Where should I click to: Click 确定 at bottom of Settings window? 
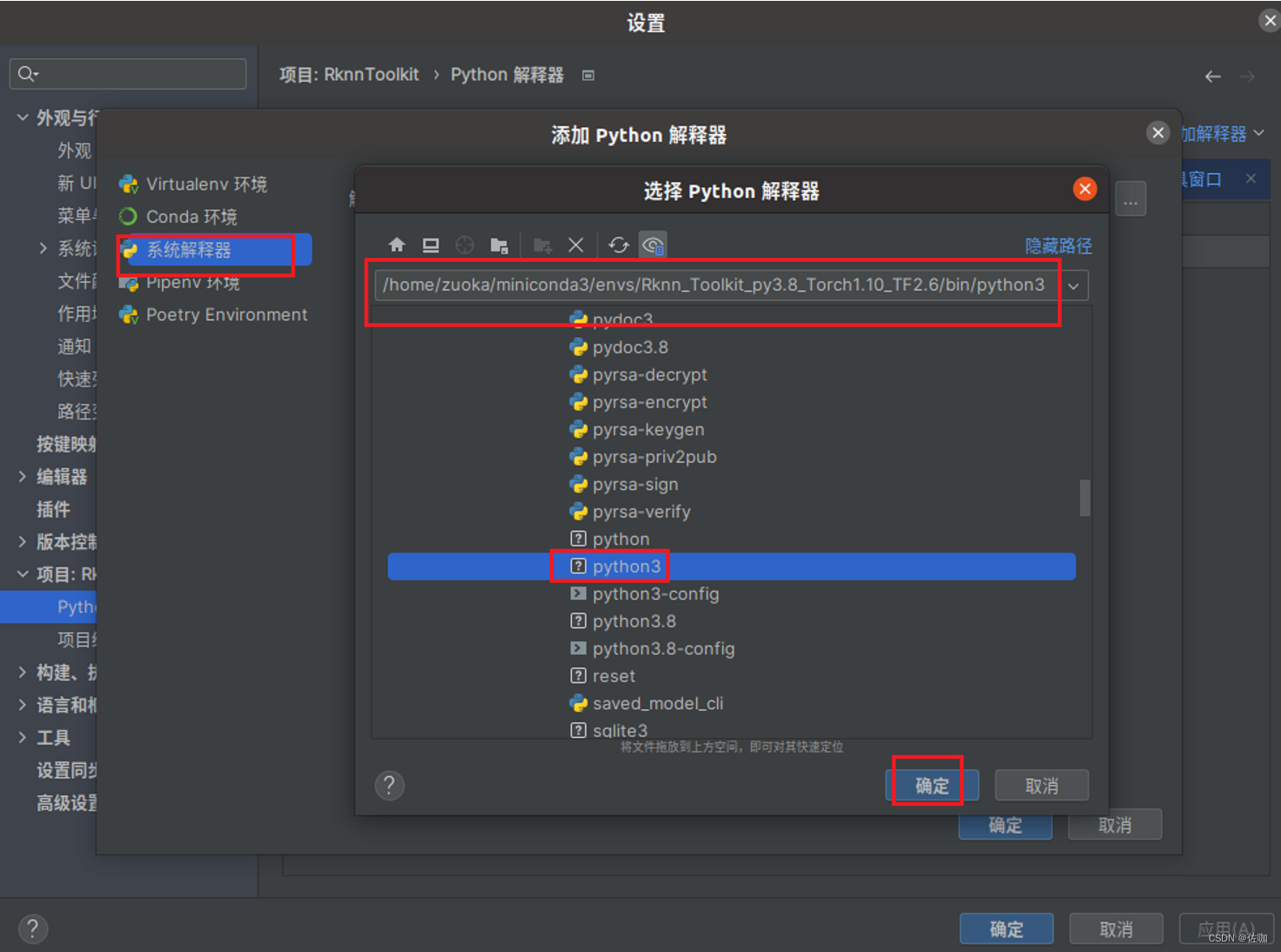[1007, 929]
